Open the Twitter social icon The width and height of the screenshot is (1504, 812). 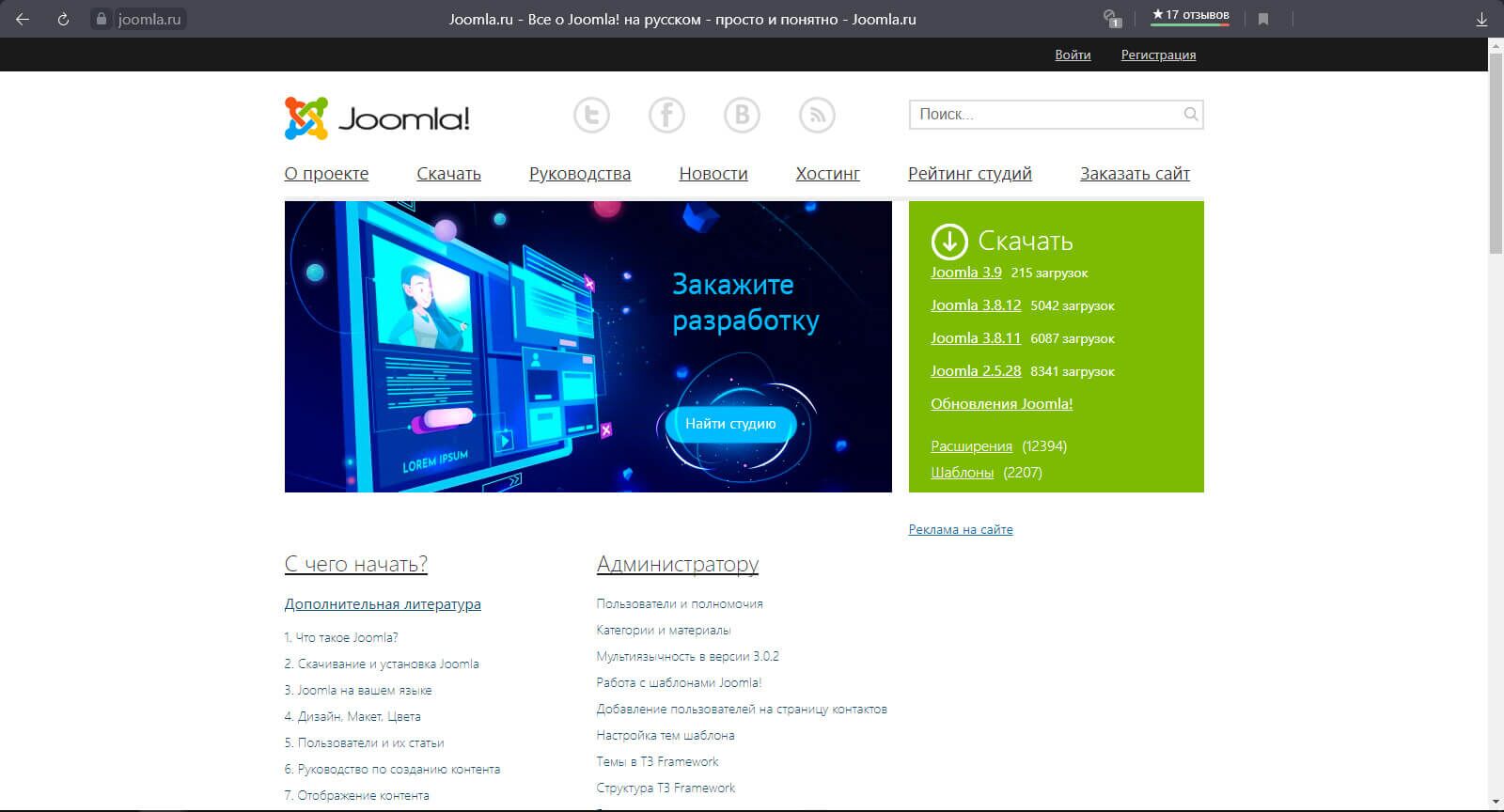click(x=591, y=115)
